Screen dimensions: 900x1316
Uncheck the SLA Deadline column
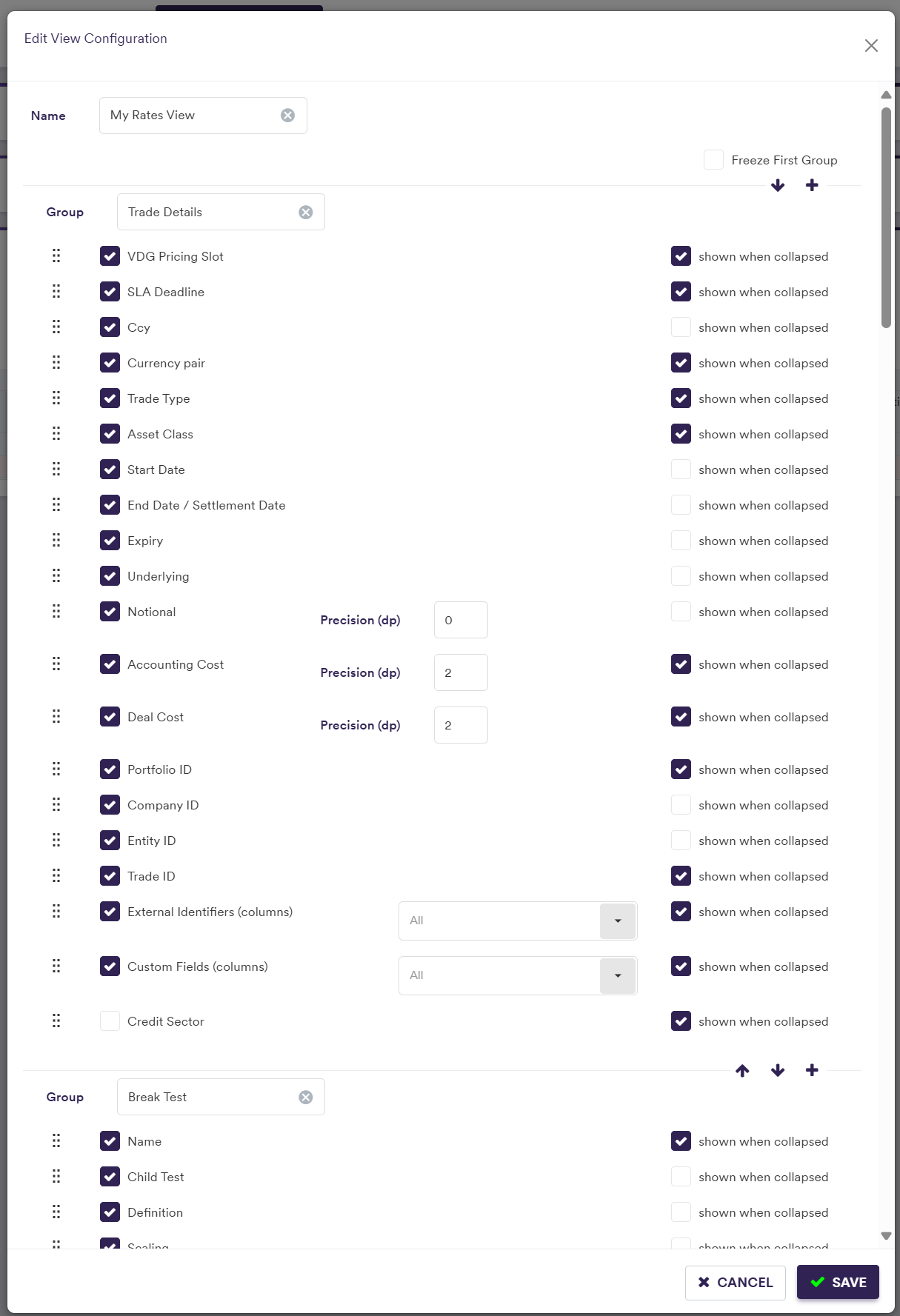point(110,292)
